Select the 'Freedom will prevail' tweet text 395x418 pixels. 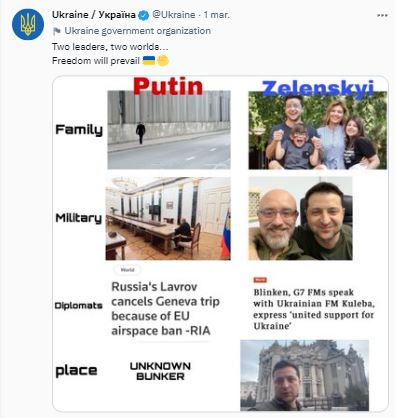96,61
